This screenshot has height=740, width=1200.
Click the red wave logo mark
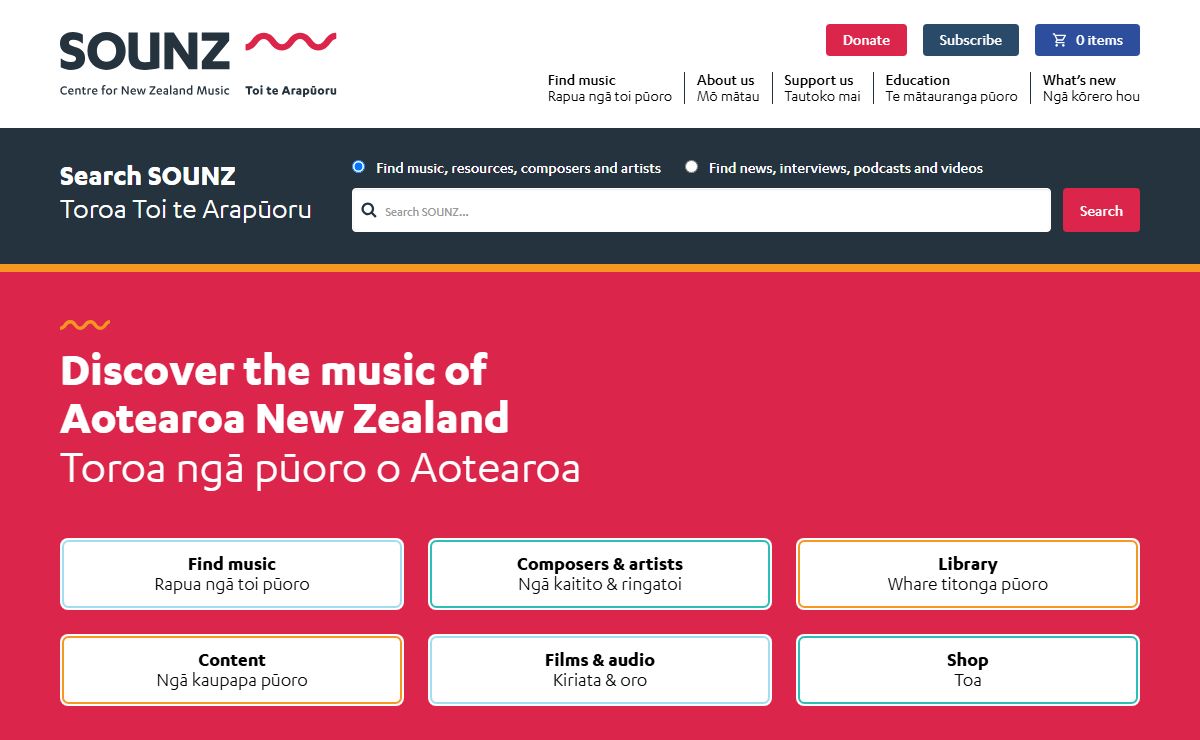(291, 41)
